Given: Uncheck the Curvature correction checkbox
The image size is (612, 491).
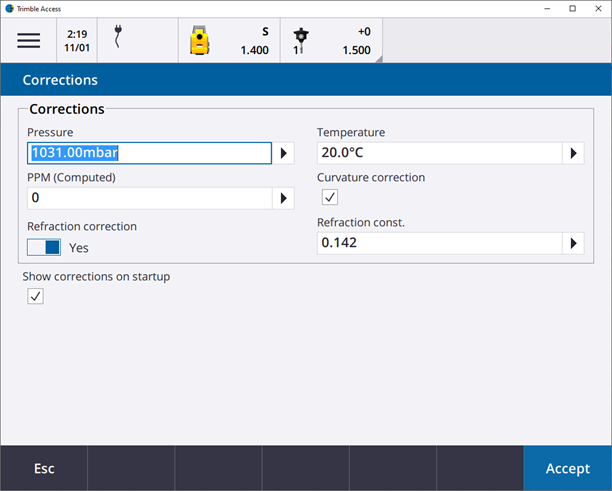Looking at the screenshot, I should [x=330, y=197].
